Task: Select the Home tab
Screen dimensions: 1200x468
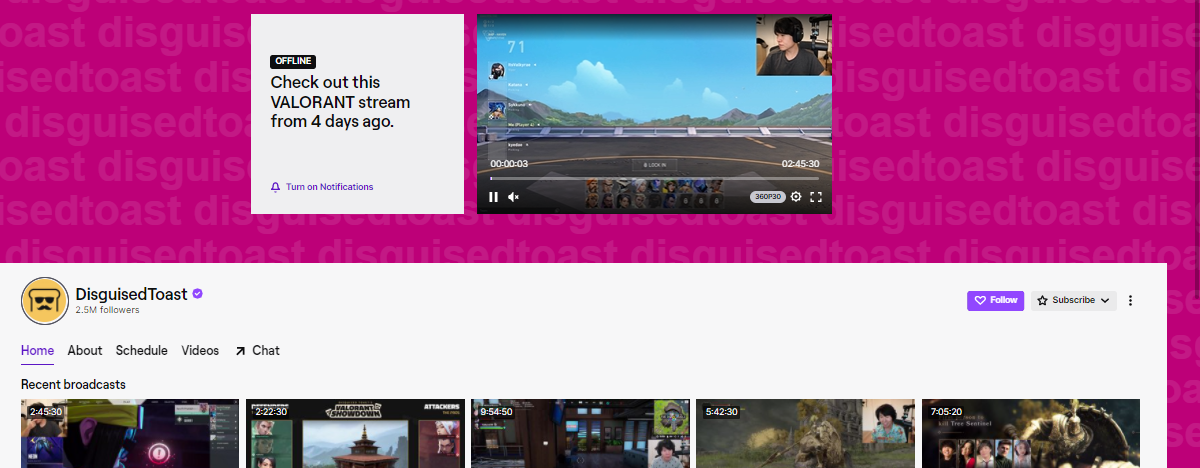Action: tap(37, 351)
